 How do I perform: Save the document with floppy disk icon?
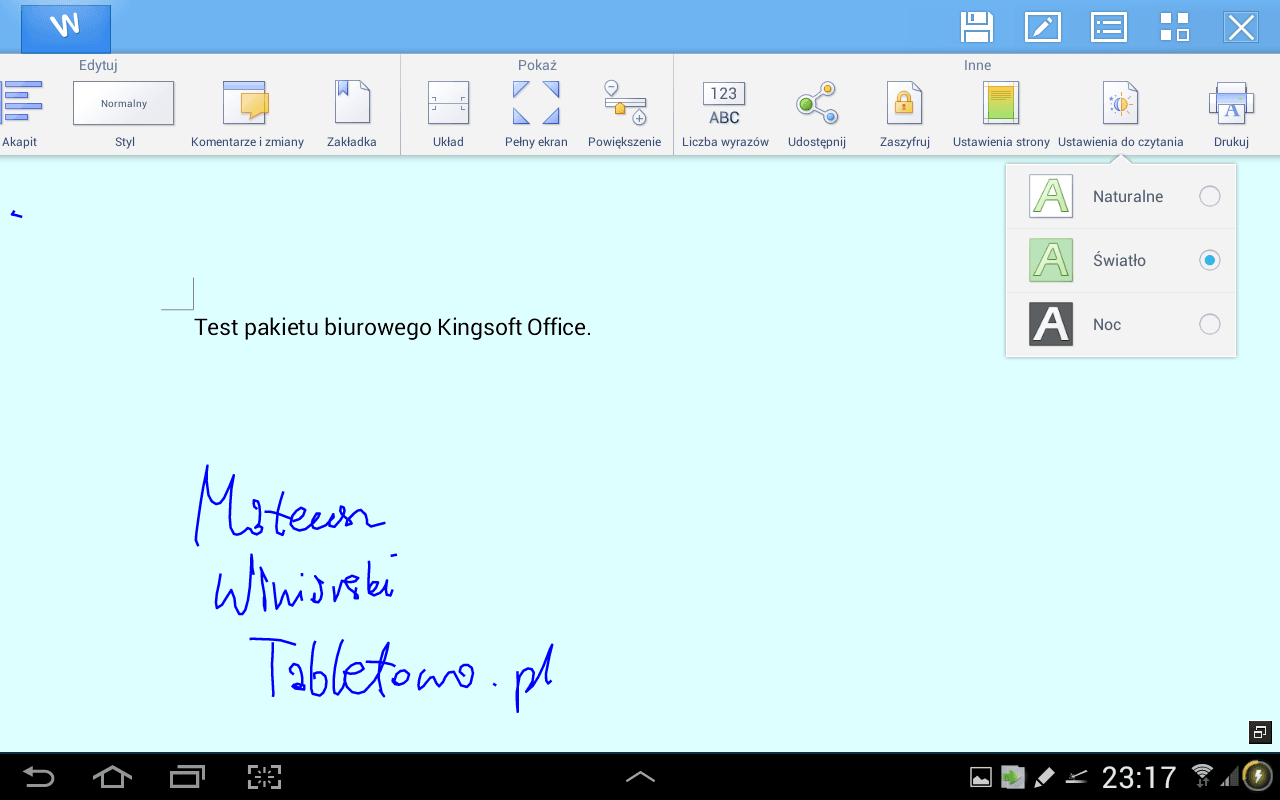coord(977,27)
